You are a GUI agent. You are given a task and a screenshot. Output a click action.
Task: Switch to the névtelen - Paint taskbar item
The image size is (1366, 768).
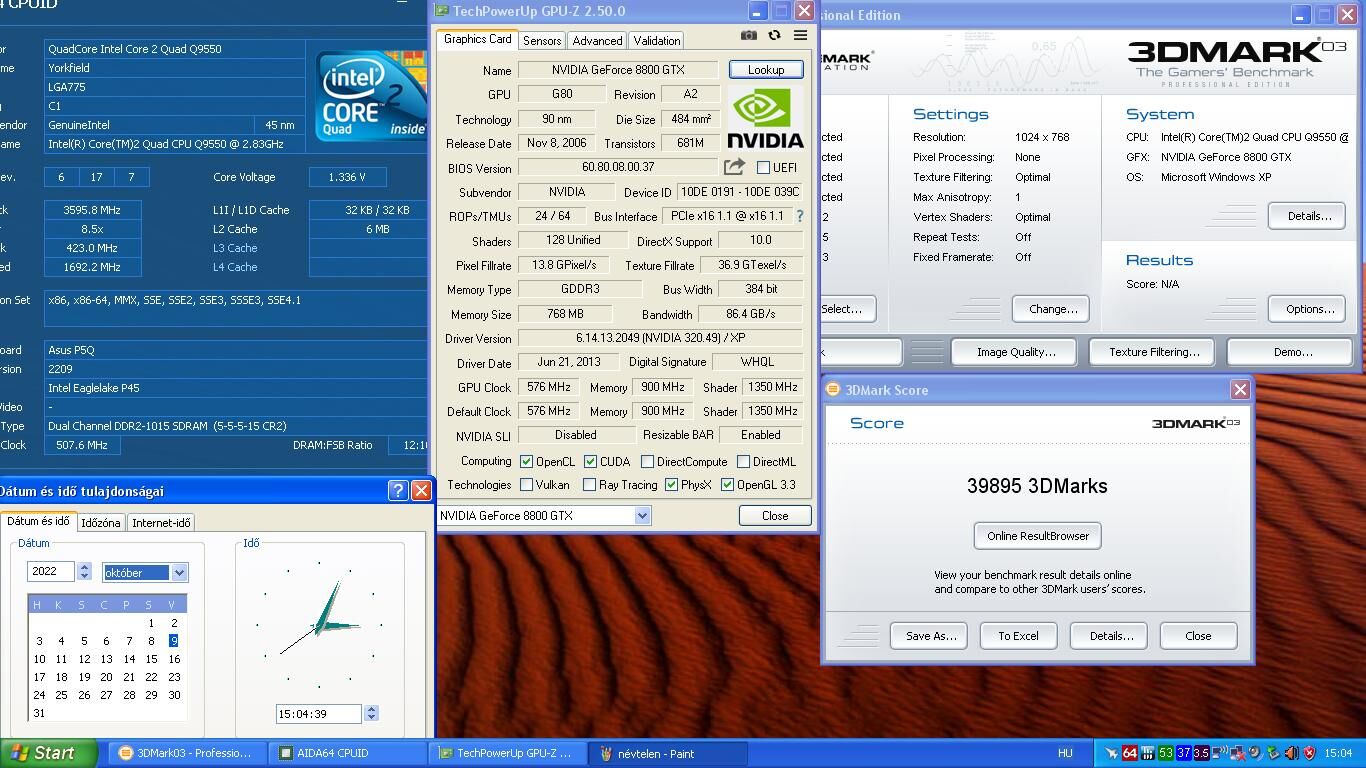[x=668, y=753]
